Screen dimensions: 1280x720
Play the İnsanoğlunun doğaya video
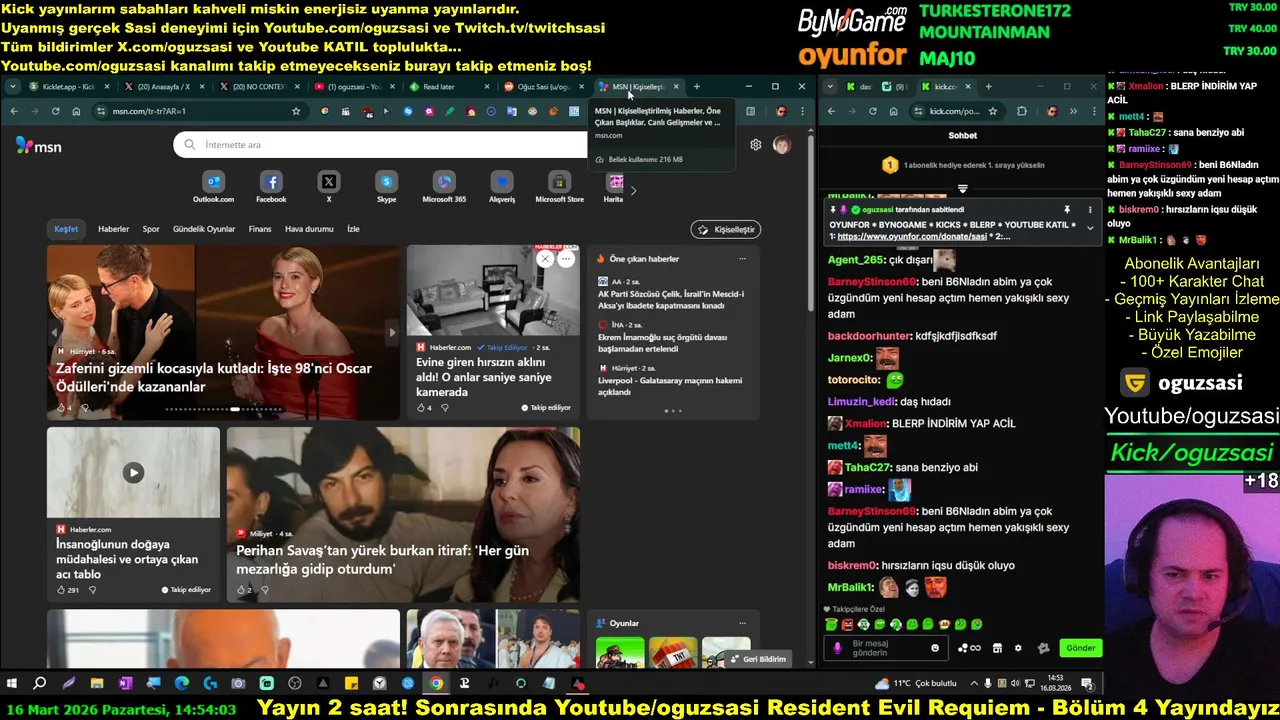point(133,472)
